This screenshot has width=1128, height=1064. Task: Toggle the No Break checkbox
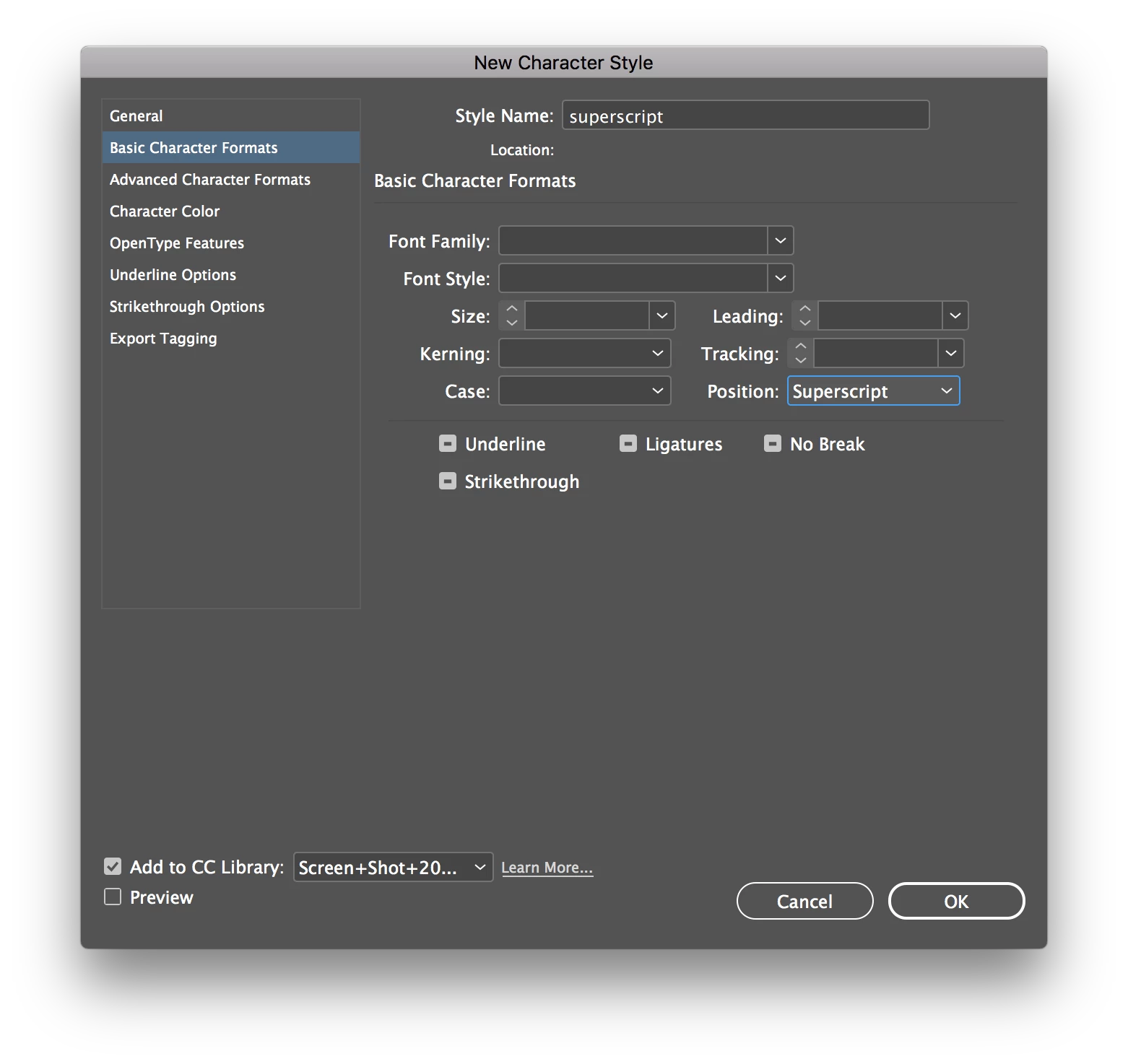pyautogui.click(x=773, y=443)
